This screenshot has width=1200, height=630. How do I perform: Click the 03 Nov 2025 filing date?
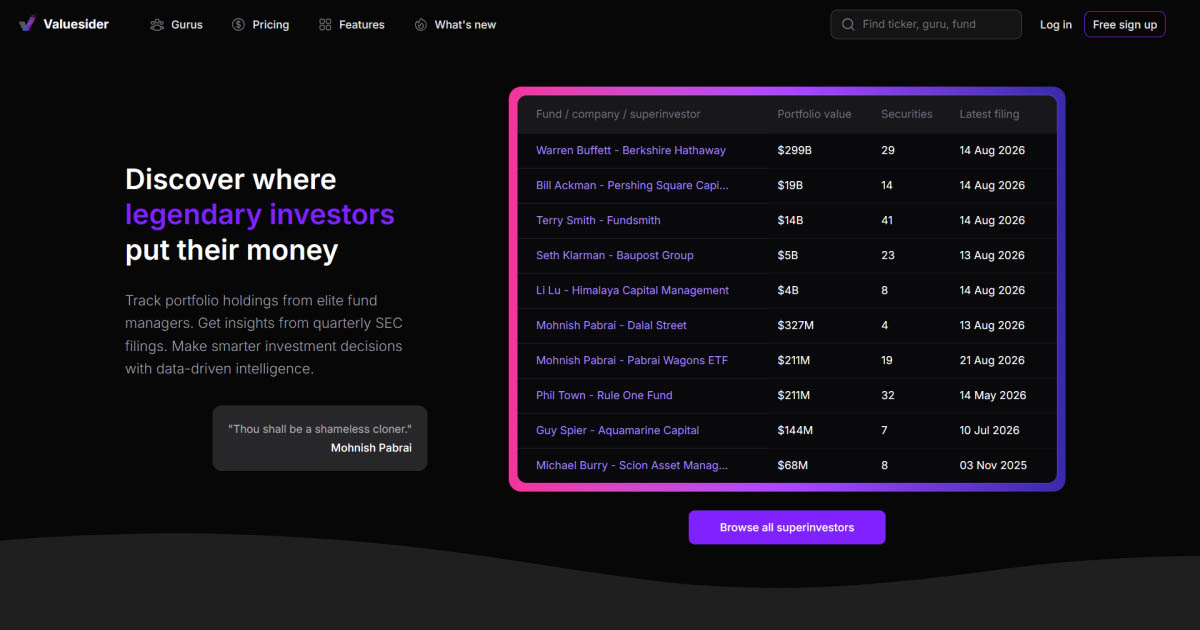pos(993,465)
